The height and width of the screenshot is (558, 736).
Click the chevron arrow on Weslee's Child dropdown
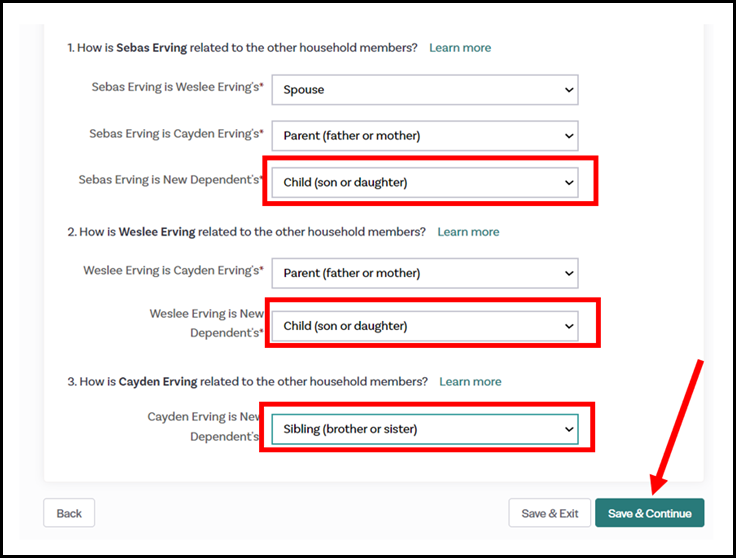(x=568, y=326)
